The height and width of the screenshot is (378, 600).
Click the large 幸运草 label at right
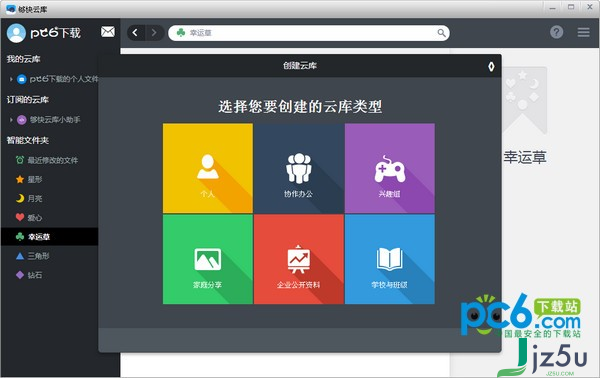(x=525, y=157)
